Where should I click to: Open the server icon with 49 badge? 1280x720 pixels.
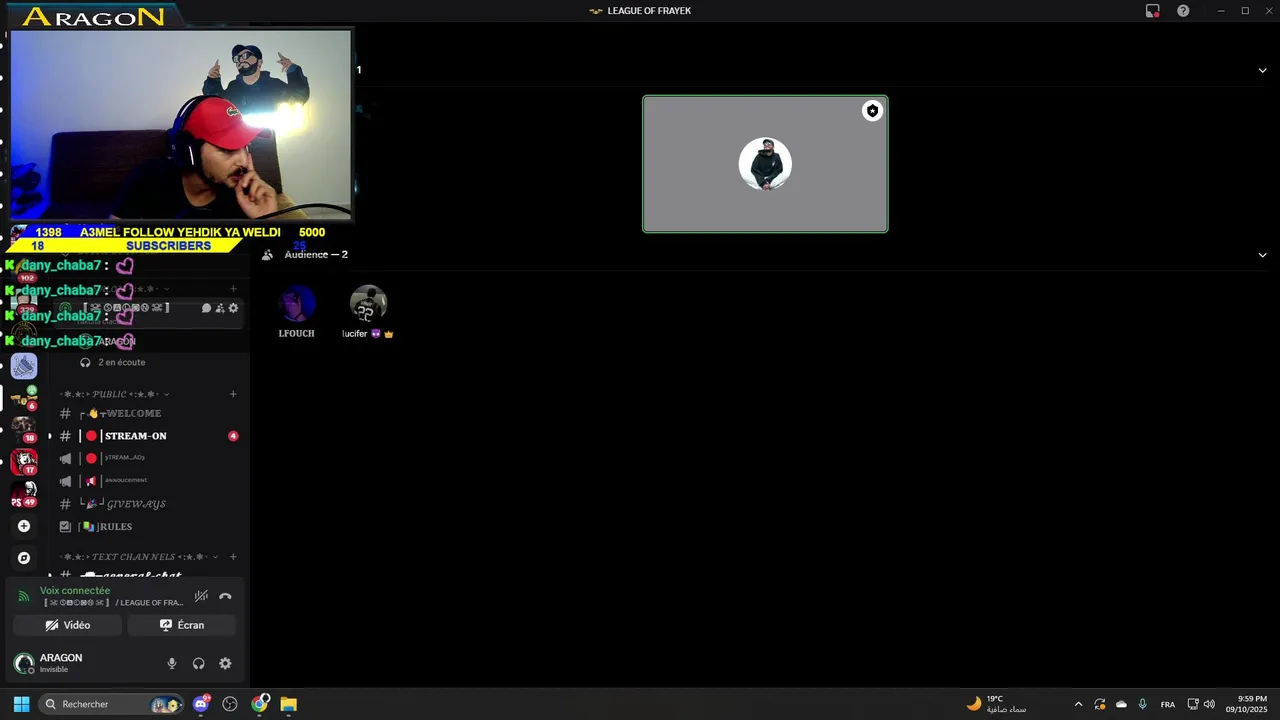click(x=24, y=494)
